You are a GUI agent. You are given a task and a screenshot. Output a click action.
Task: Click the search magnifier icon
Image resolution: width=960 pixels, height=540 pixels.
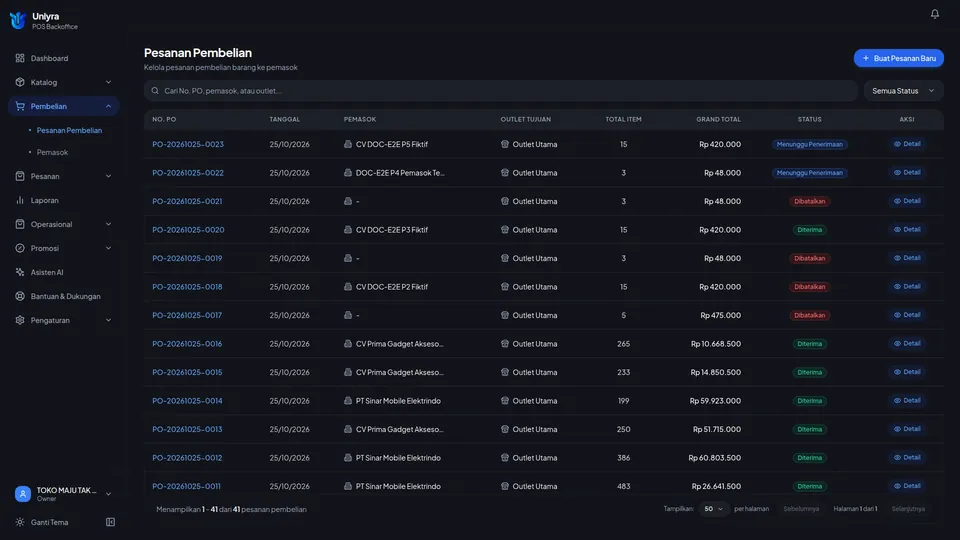(155, 91)
